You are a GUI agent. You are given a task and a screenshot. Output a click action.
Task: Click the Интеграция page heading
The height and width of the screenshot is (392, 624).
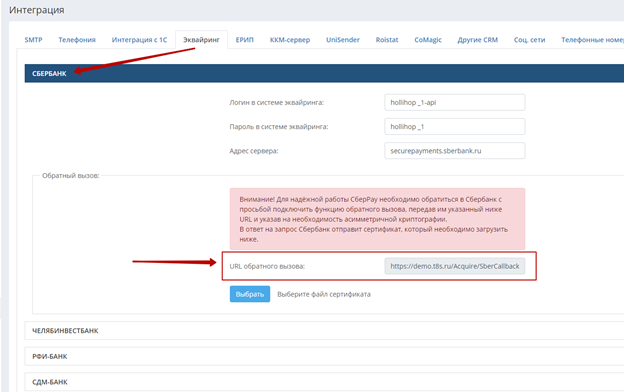pos(37,10)
